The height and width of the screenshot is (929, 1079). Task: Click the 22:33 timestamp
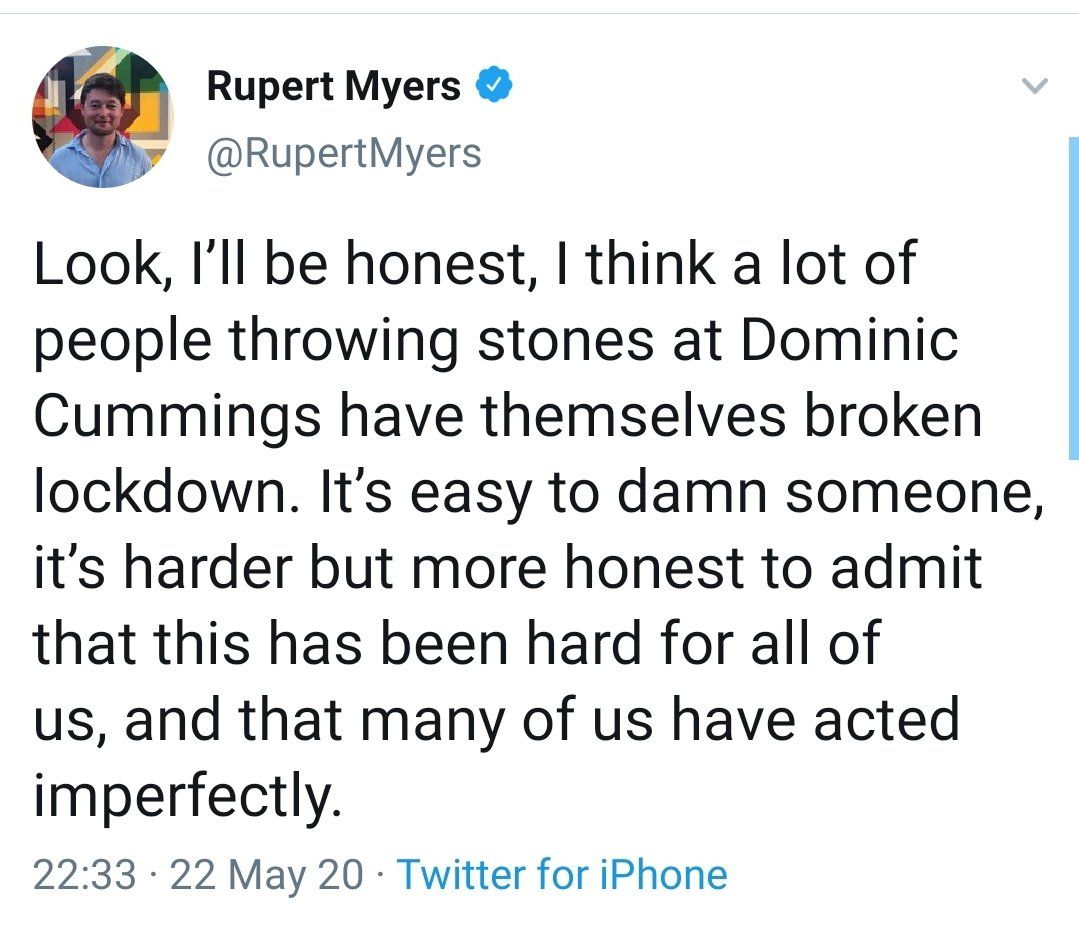[85, 875]
